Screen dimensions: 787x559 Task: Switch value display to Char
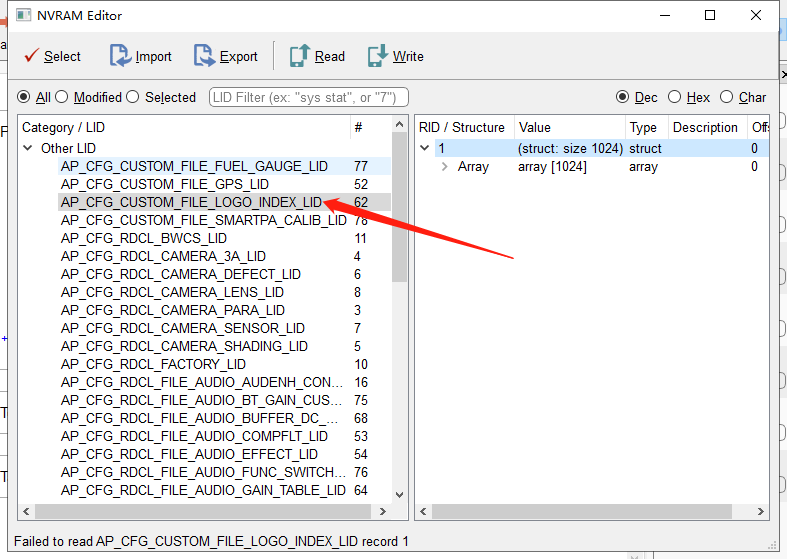coord(727,97)
